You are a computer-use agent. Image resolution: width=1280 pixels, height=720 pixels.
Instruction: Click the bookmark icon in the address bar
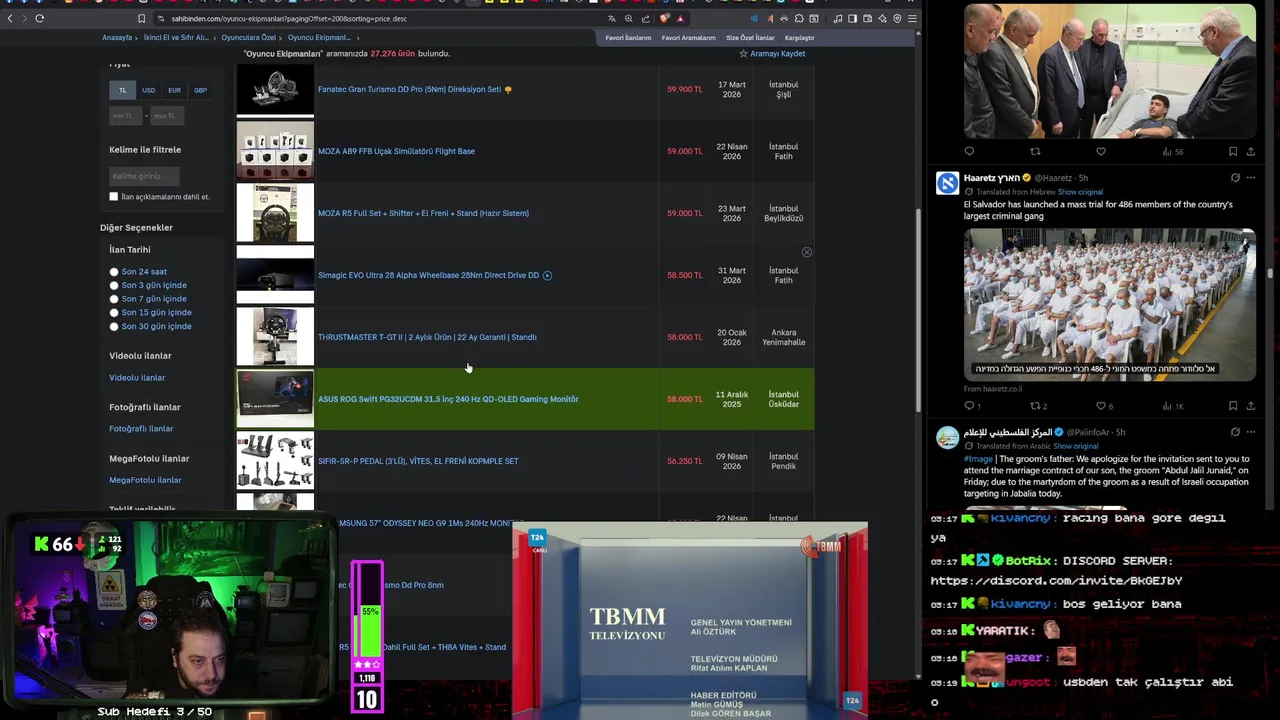pos(141,18)
